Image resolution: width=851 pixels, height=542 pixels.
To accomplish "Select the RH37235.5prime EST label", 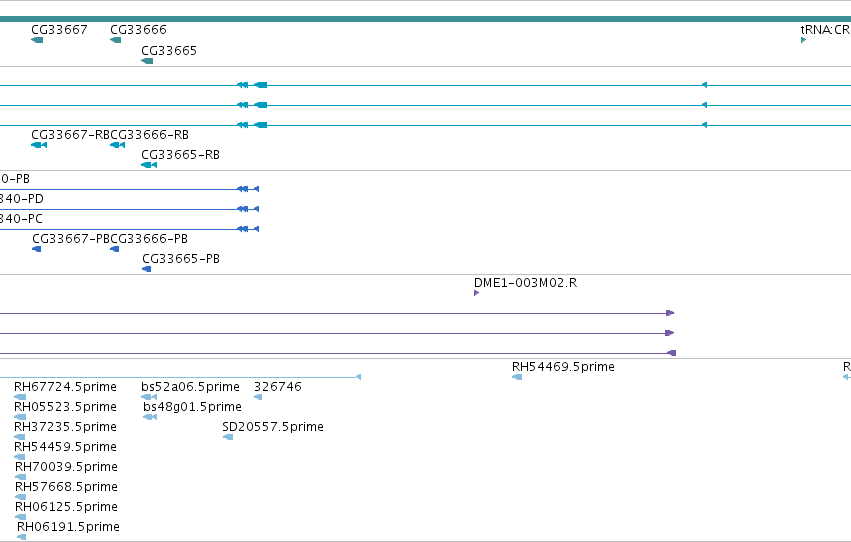I will click(x=65, y=427).
